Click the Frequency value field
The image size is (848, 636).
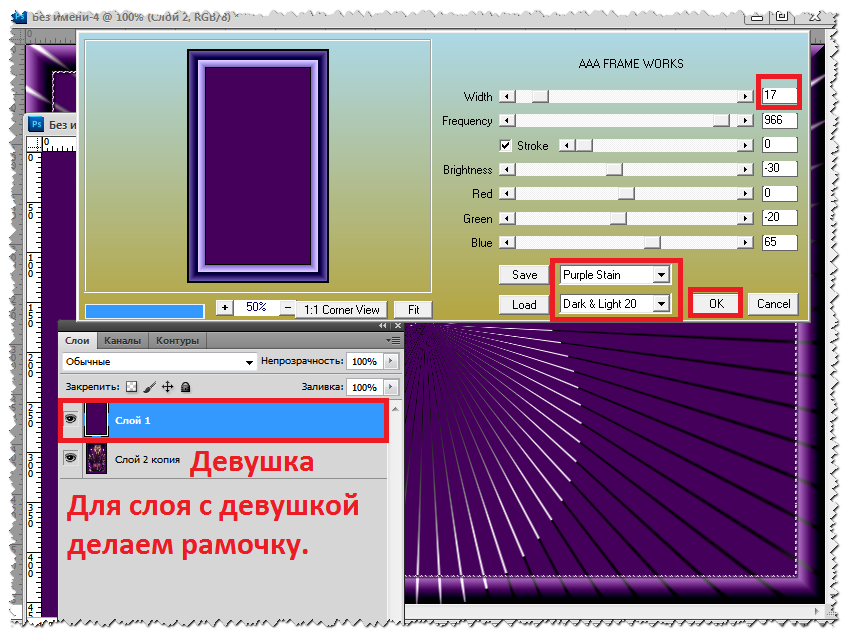(779, 120)
